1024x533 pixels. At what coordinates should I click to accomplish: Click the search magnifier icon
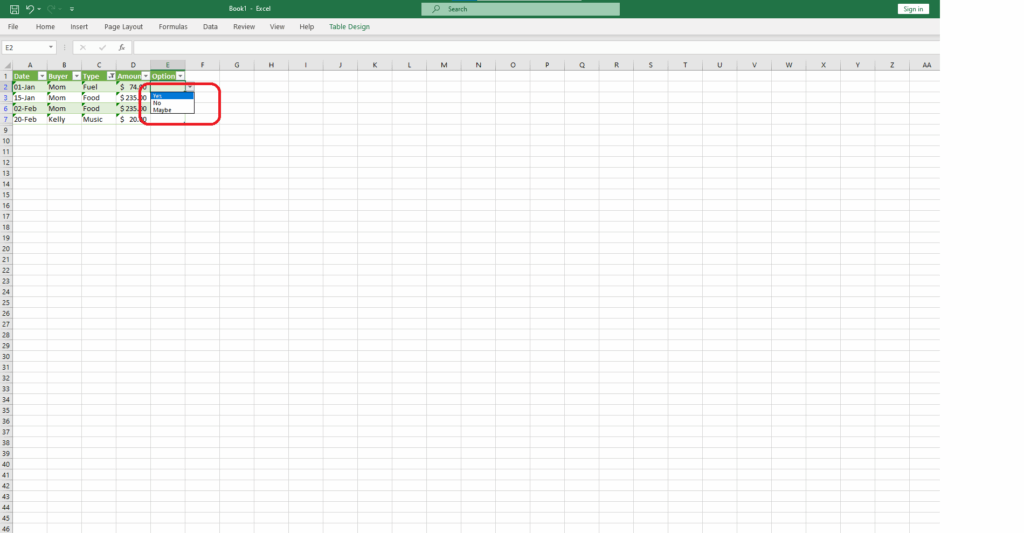tap(436, 9)
